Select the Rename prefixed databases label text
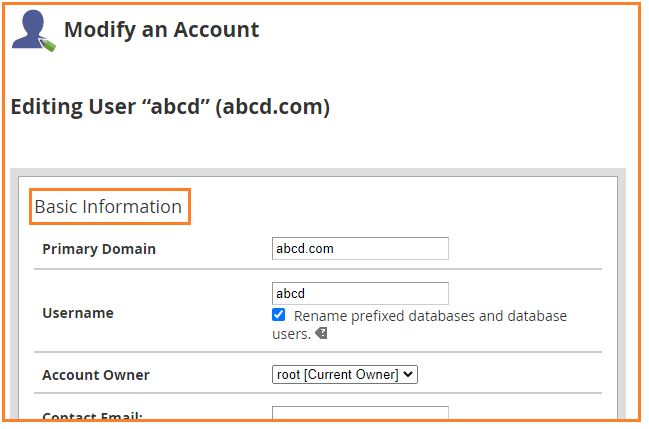 (x=419, y=325)
